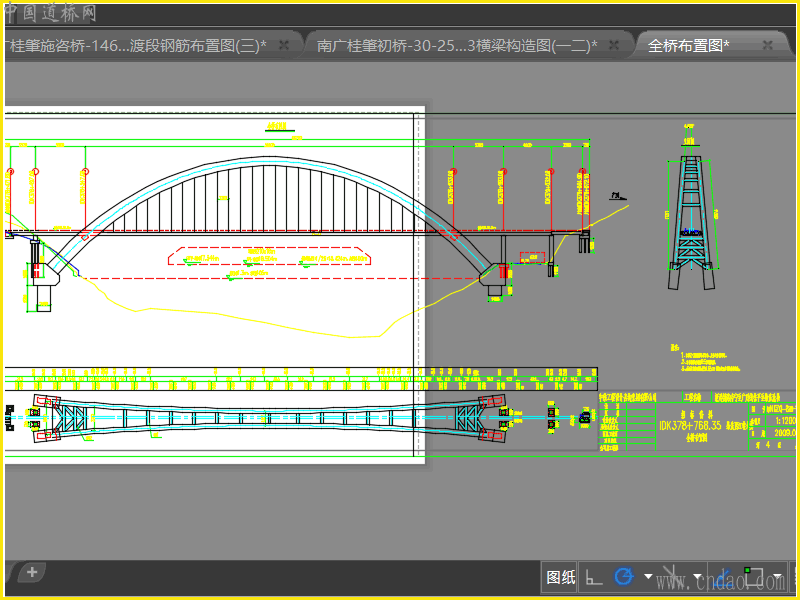Click the Object Snap Tracking icon
This screenshot has width=800, height=600.
click(x=725, y=577)
